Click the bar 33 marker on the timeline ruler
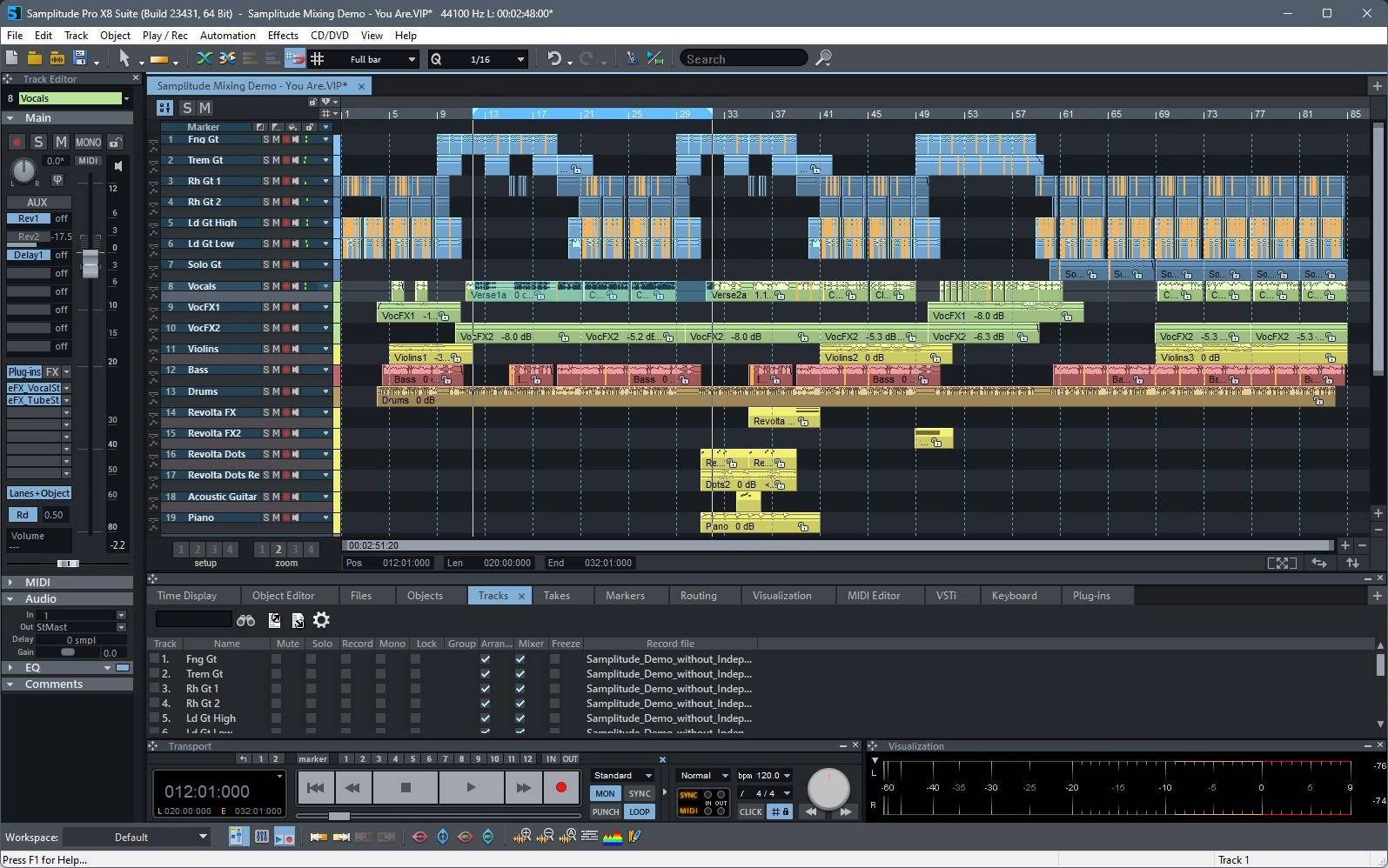The width and height of the screenshot is (1388, 868). [732, 114]
